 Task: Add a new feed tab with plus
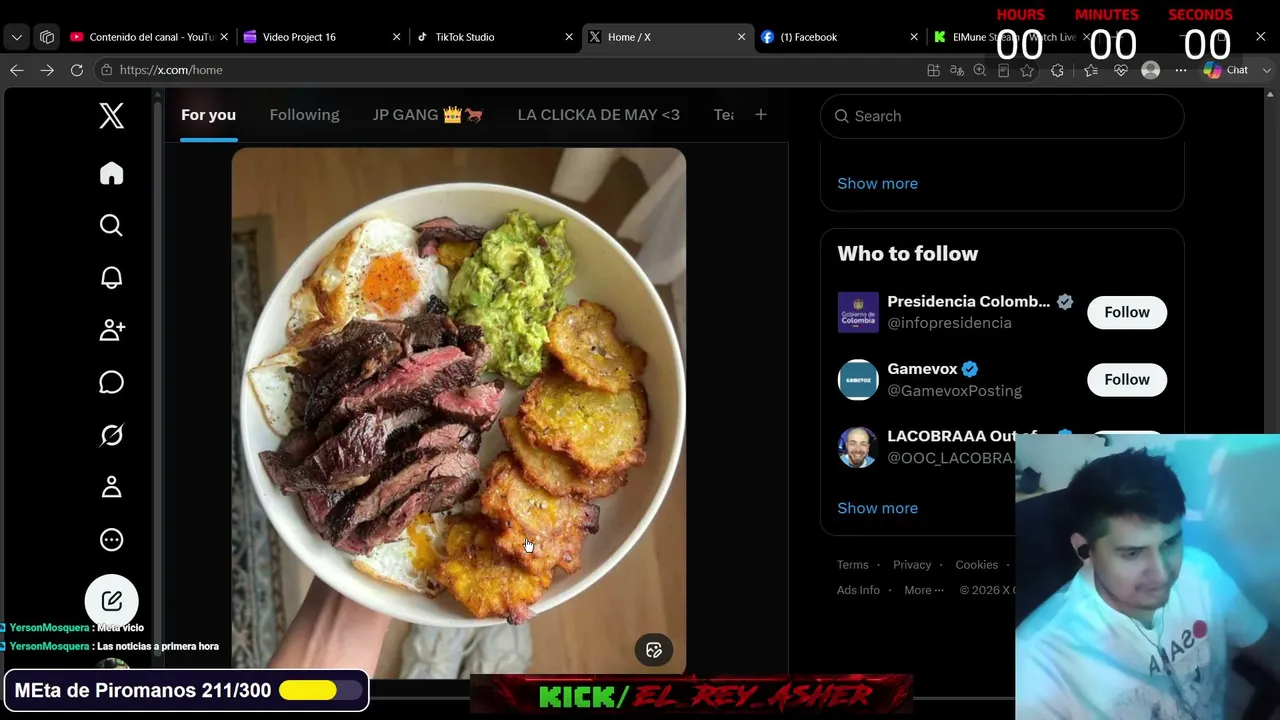click(760, 115)
